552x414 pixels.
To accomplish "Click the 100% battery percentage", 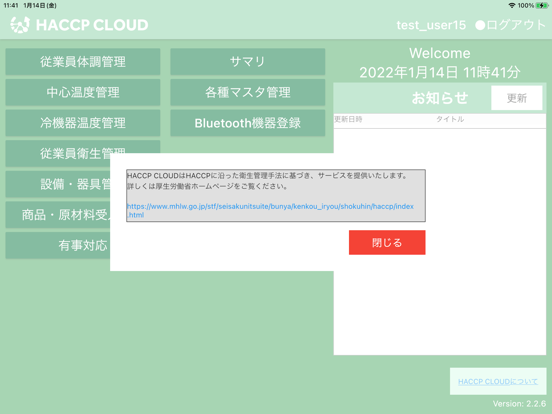I will (526, 5).
